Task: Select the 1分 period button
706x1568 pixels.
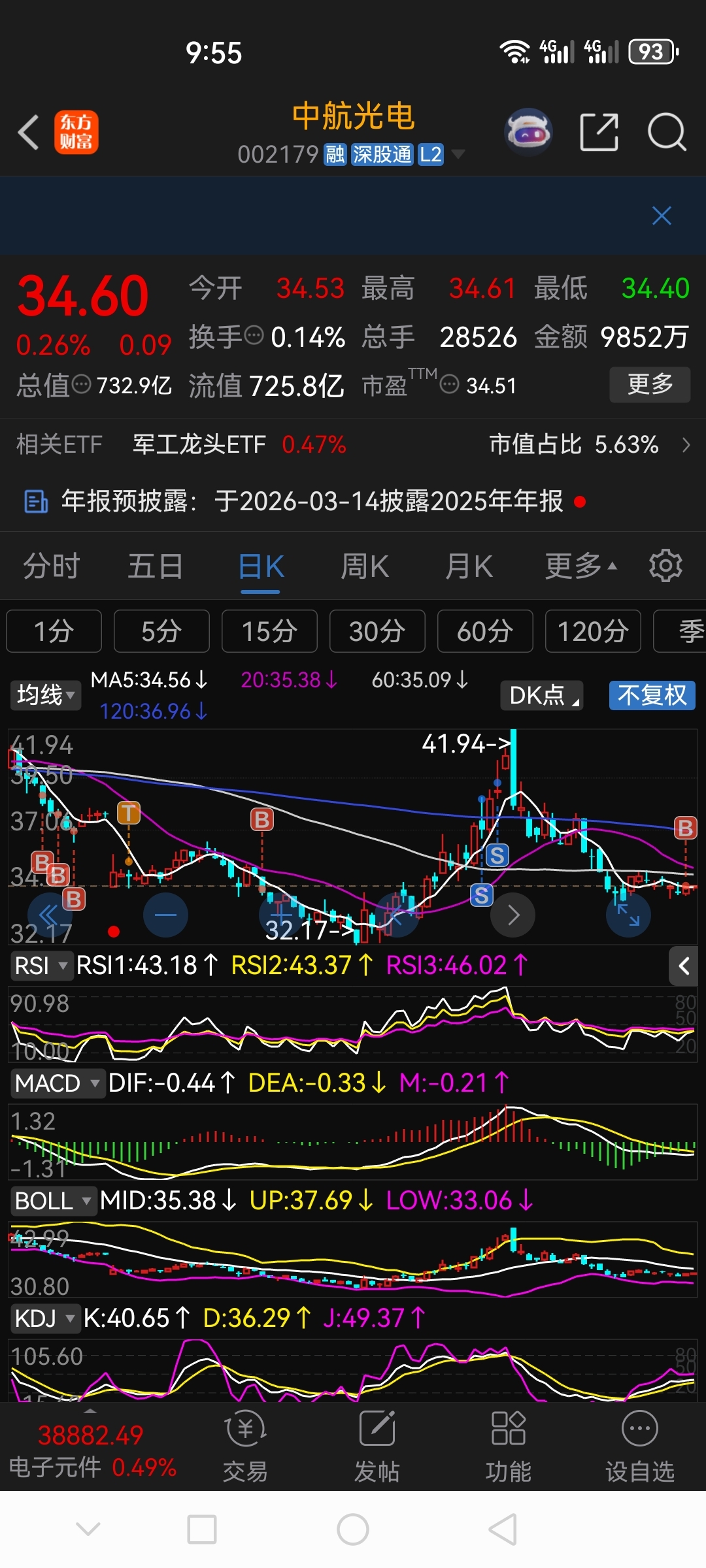Action: click(x=54, y=631)
